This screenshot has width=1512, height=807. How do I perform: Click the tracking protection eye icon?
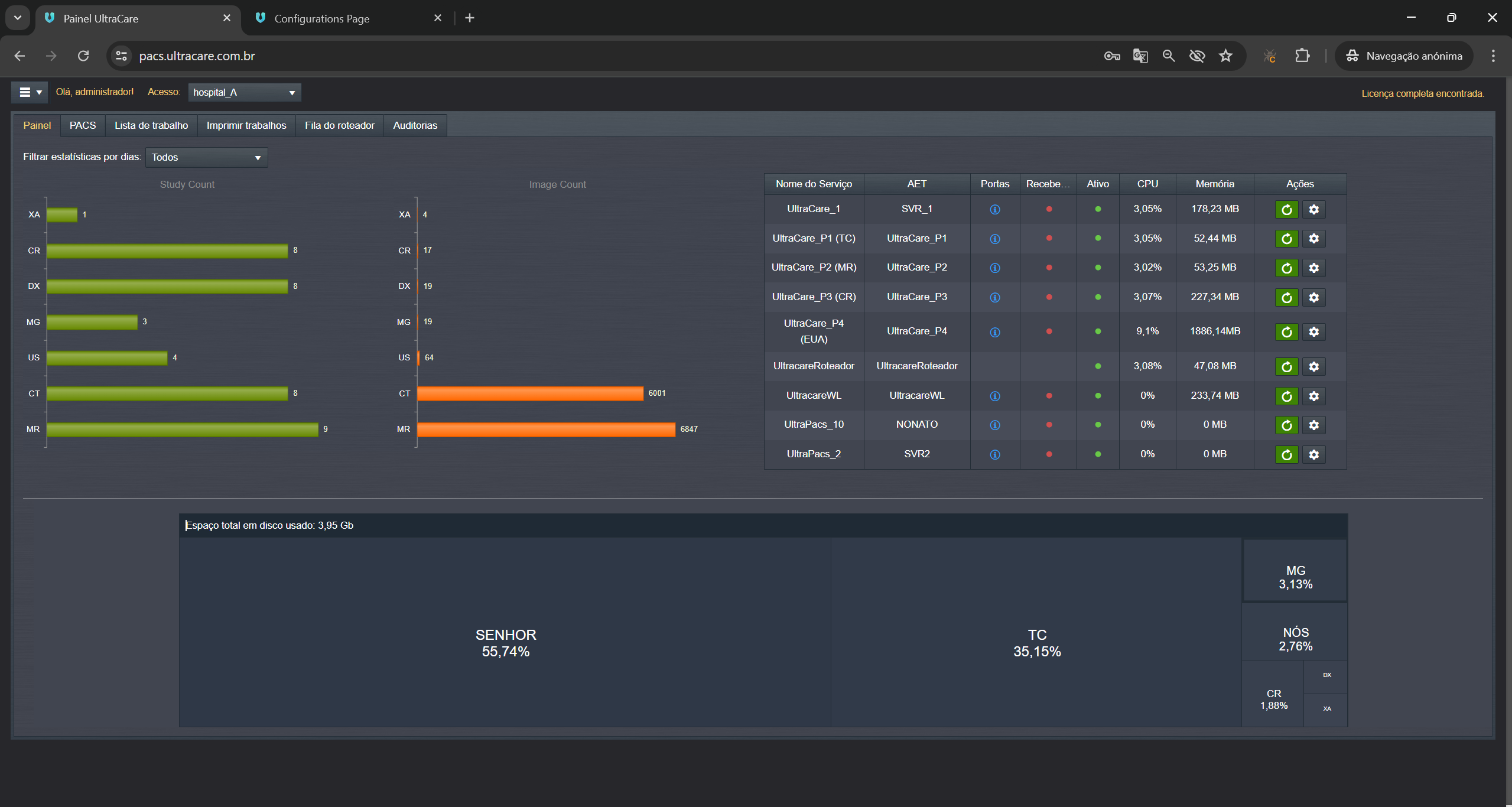pyautogui.click(x=1196, y=56)
